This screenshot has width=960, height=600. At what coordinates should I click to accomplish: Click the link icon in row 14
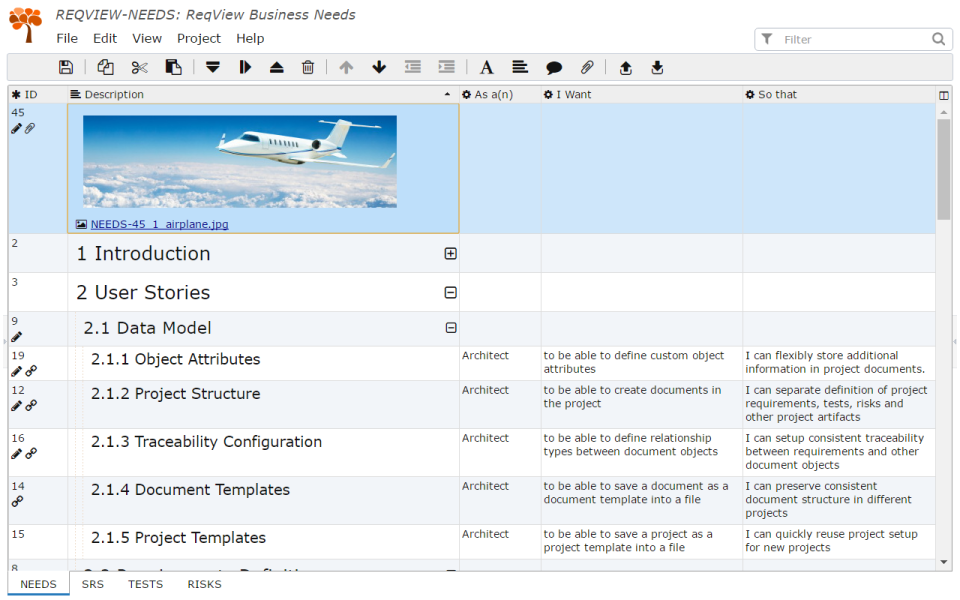[17, 501]
